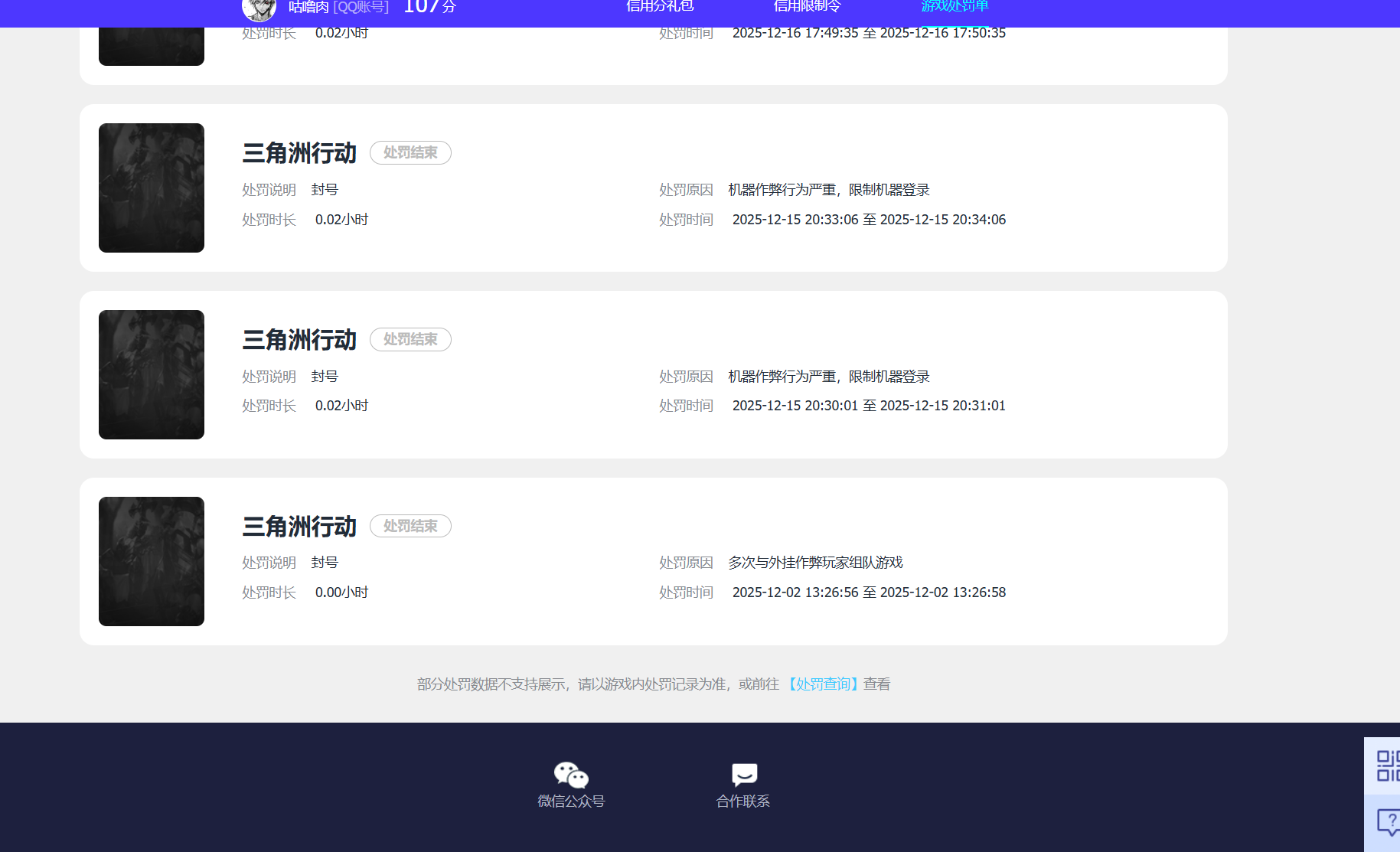The image size is (1400, 852).
Task: Click 三角洲行动 title of 2025-12-02 record
Action: (x=299, y=527)
